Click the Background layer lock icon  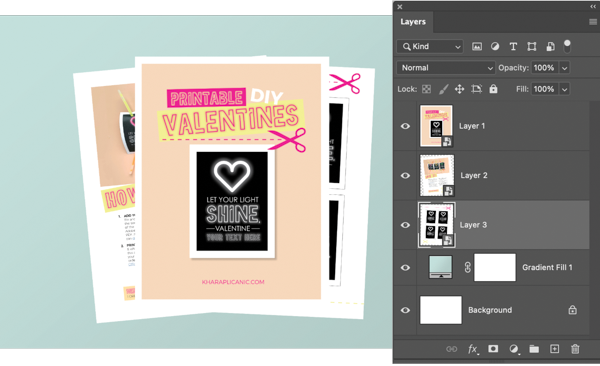click(572, 310)
